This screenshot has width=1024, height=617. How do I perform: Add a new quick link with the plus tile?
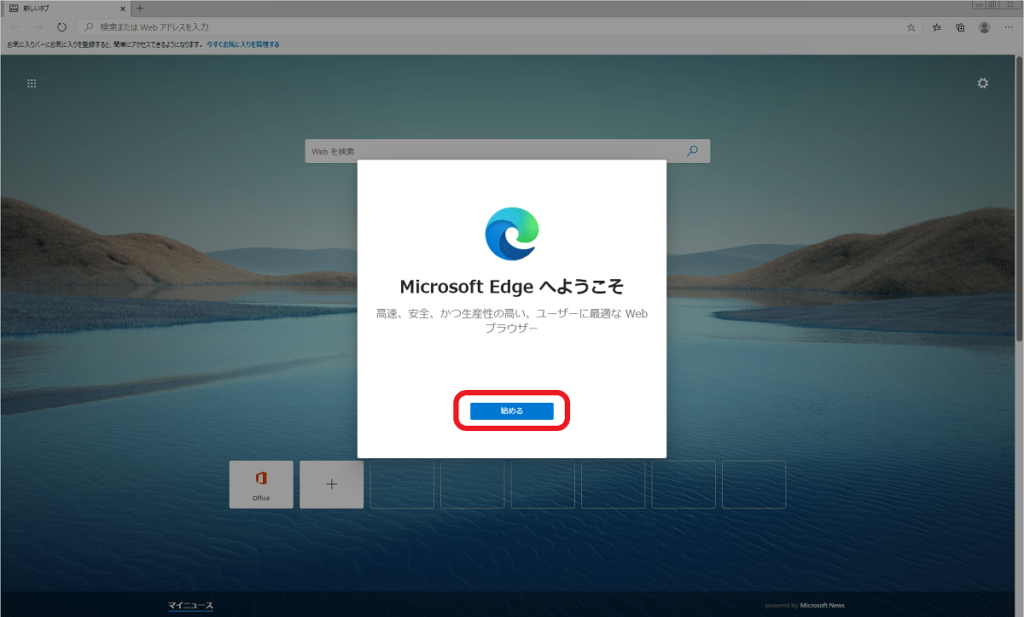click(x=332, y=484)
